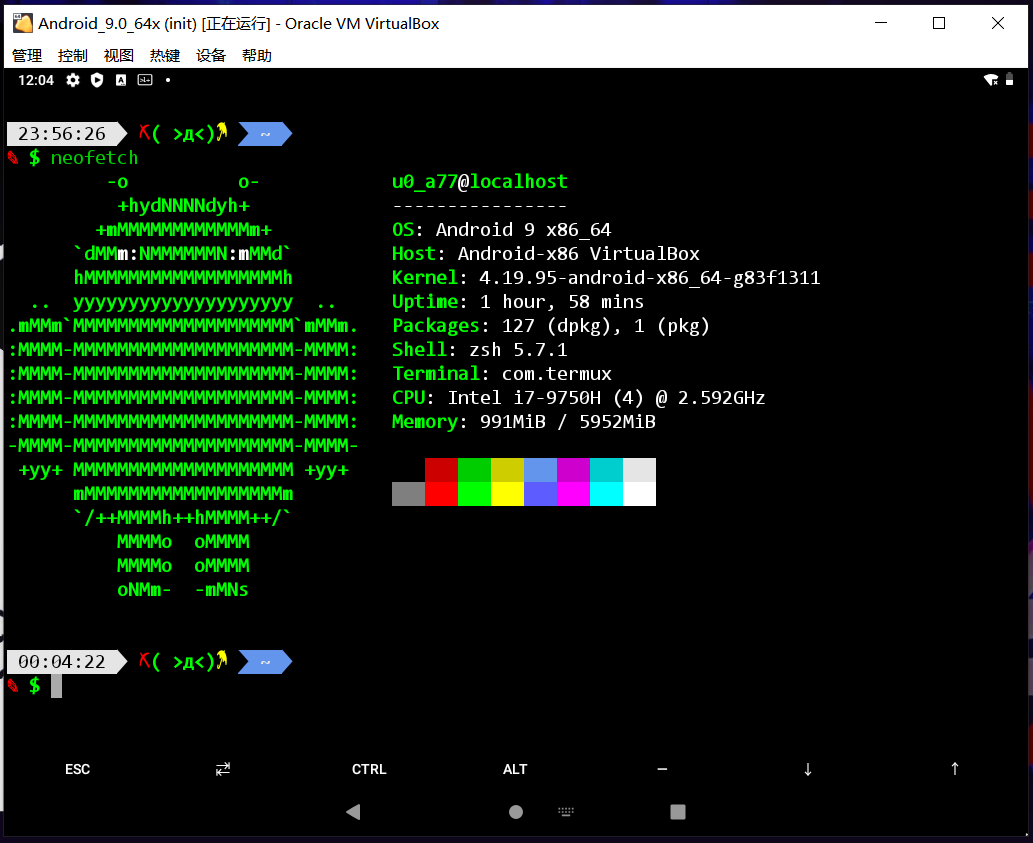Open the 管理 menu
Image resolution: width=1033 pixels, height=843 pixels.
(x=27, y=55)
